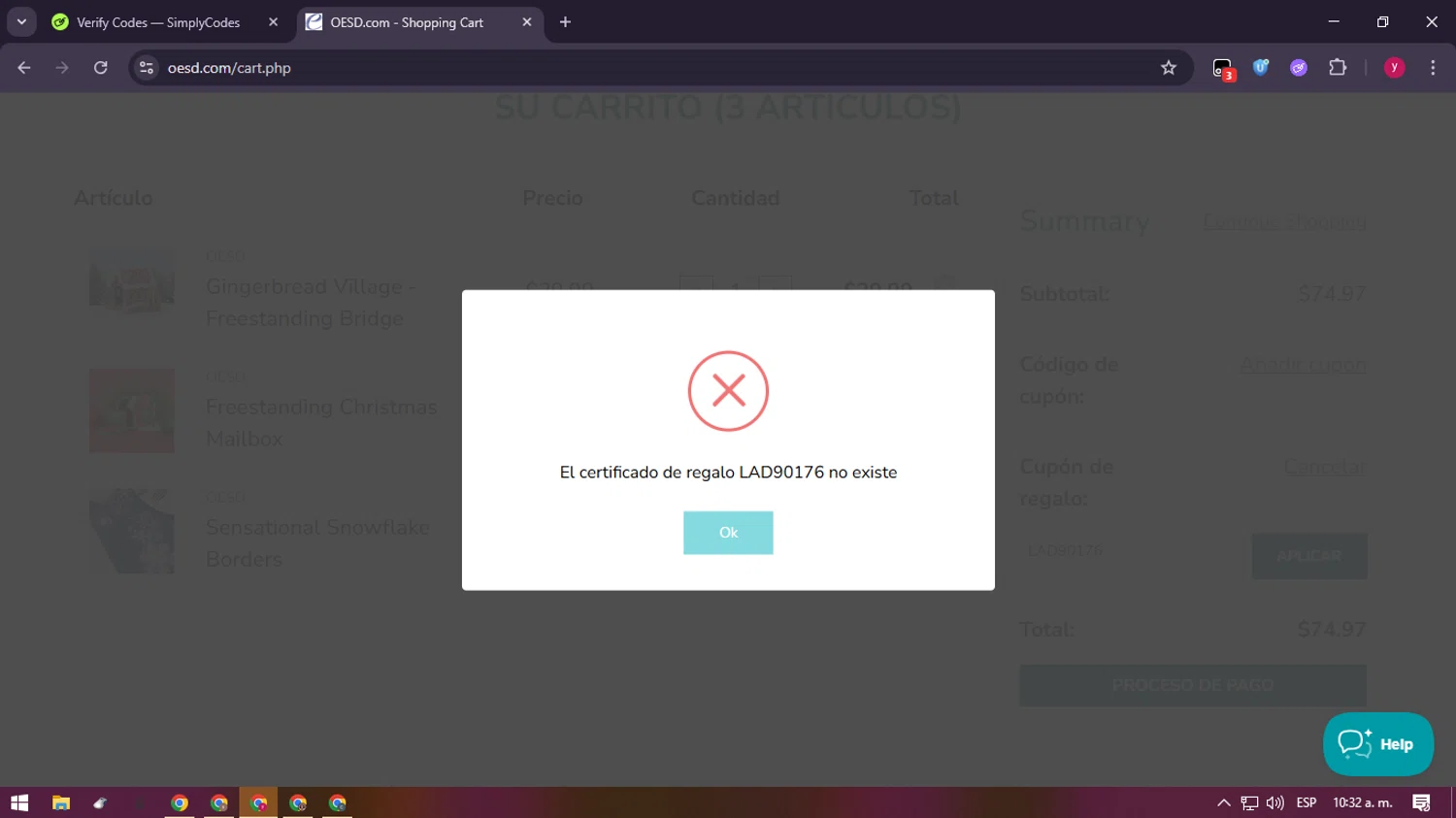This screenshot has height=818, width=1456.
Task: Open network settings tray icon
Action: pyautogui.click(x=1249, y=802)
